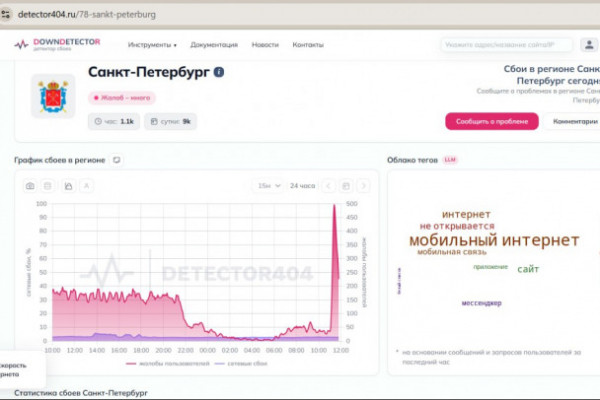The image size is (600, 400).
Task: Click the Downdetector logo
Action: coord(57,44)
